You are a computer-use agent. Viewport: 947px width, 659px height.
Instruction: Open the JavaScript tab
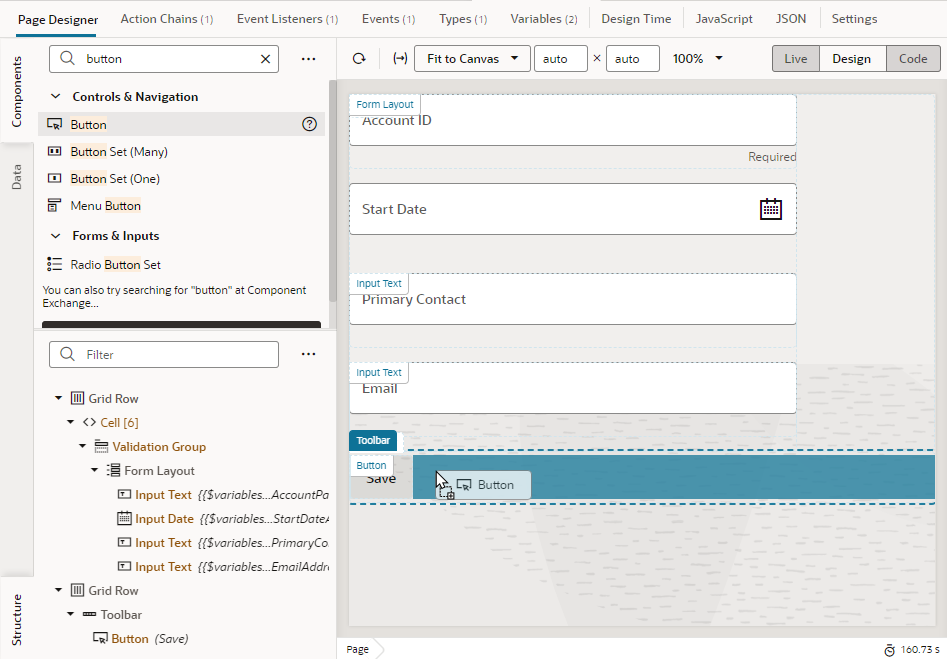click(x=724, y=19)
